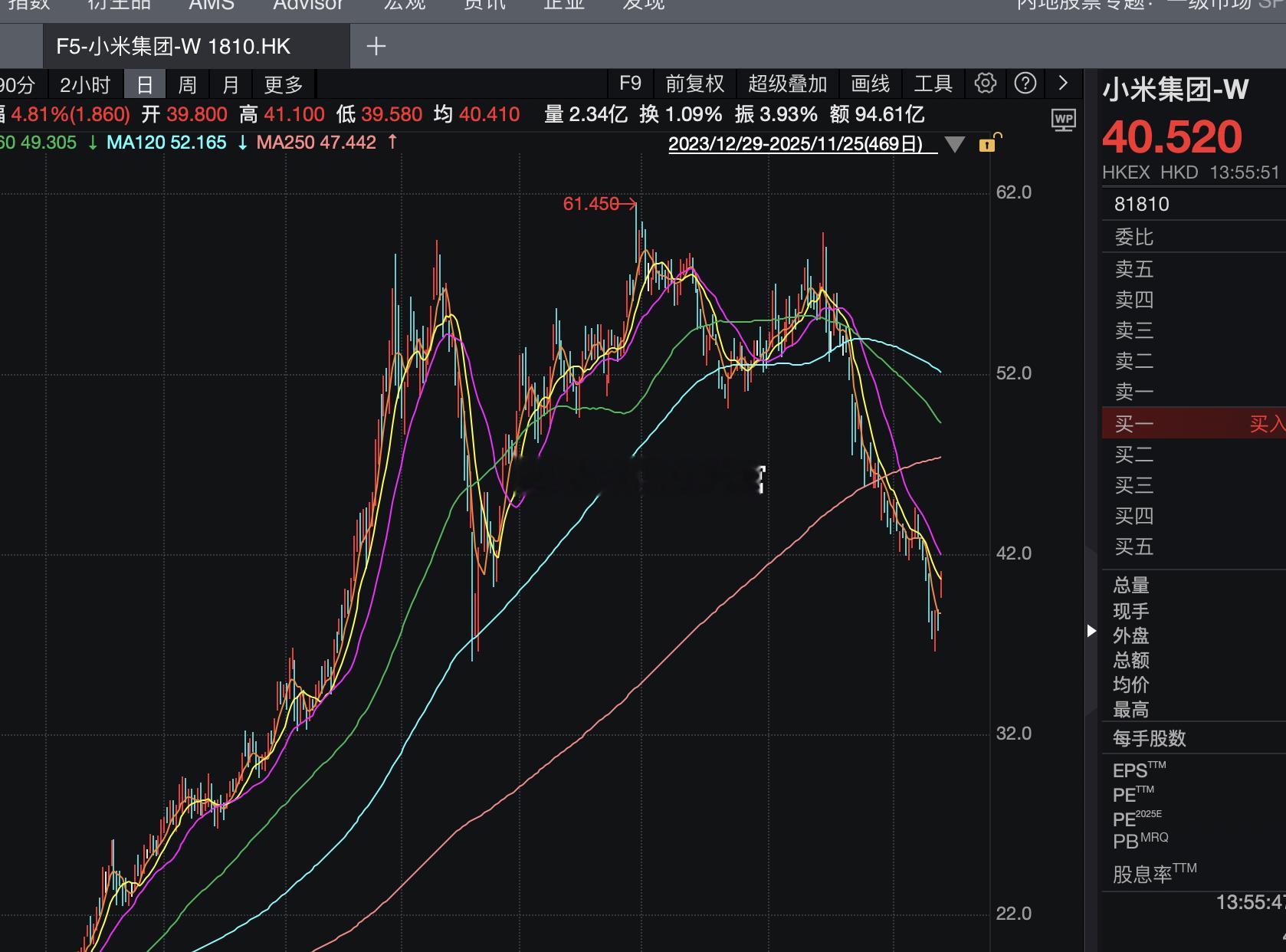Select the 卖五 ask row
Viewport: 1286px width, 952px height.
click(x=1194, y=269)
